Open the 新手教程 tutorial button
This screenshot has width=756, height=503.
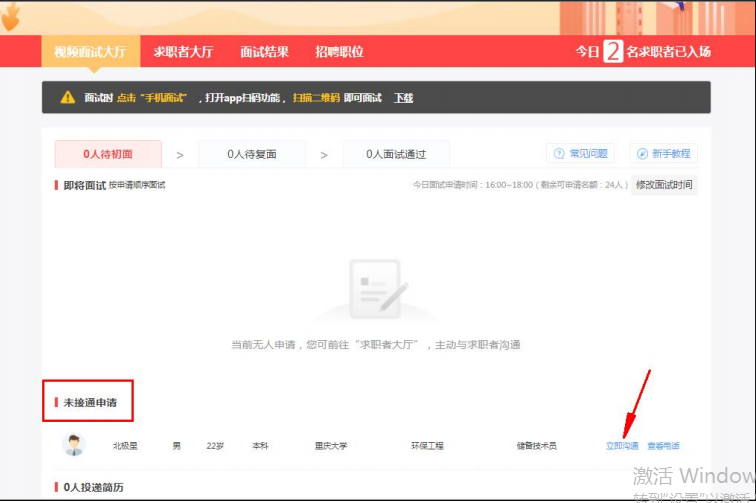[x=663, y=154]
